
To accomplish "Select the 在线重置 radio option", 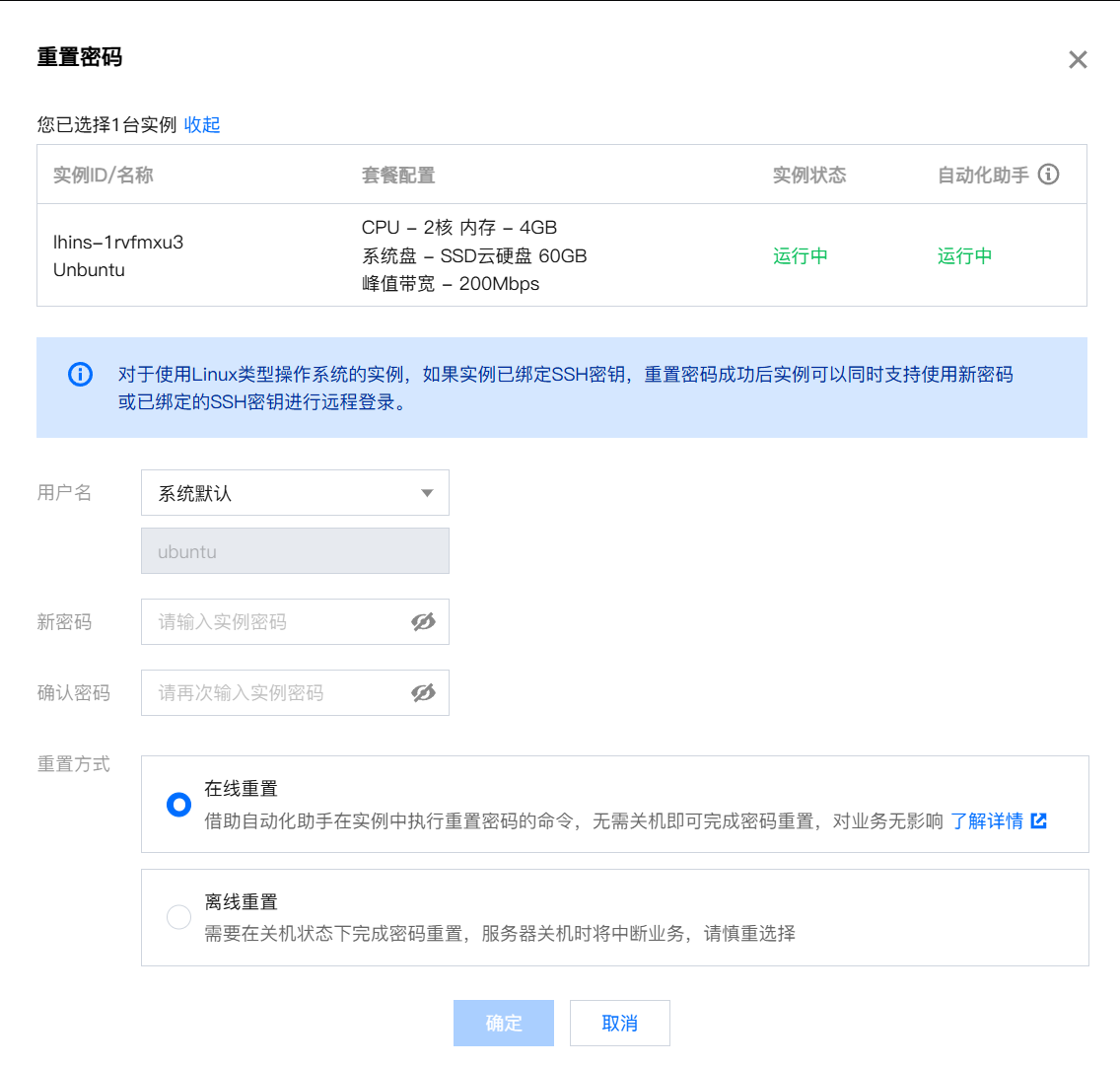I will click(x=178, y=805).
